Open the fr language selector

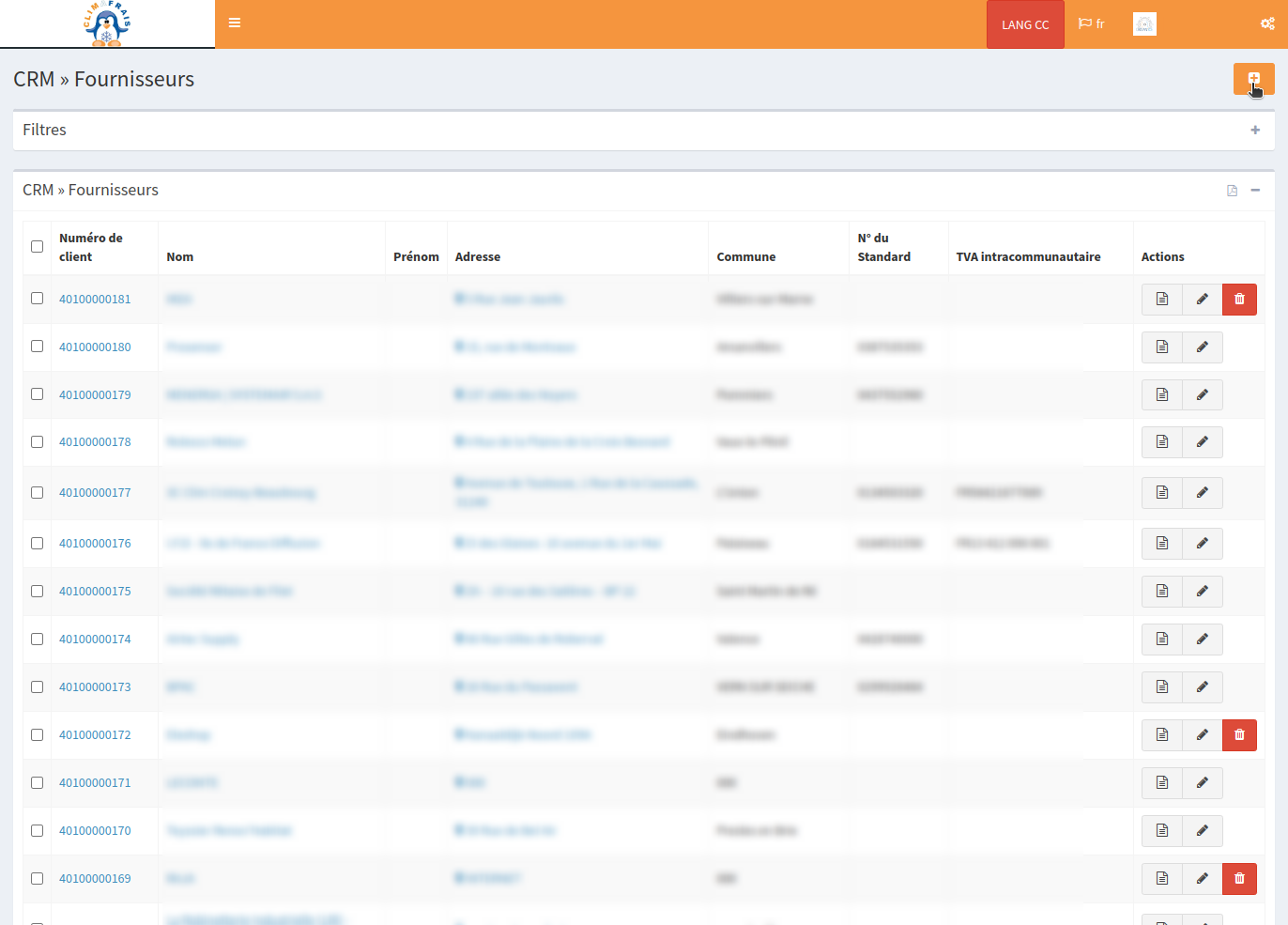(1091, 23)
